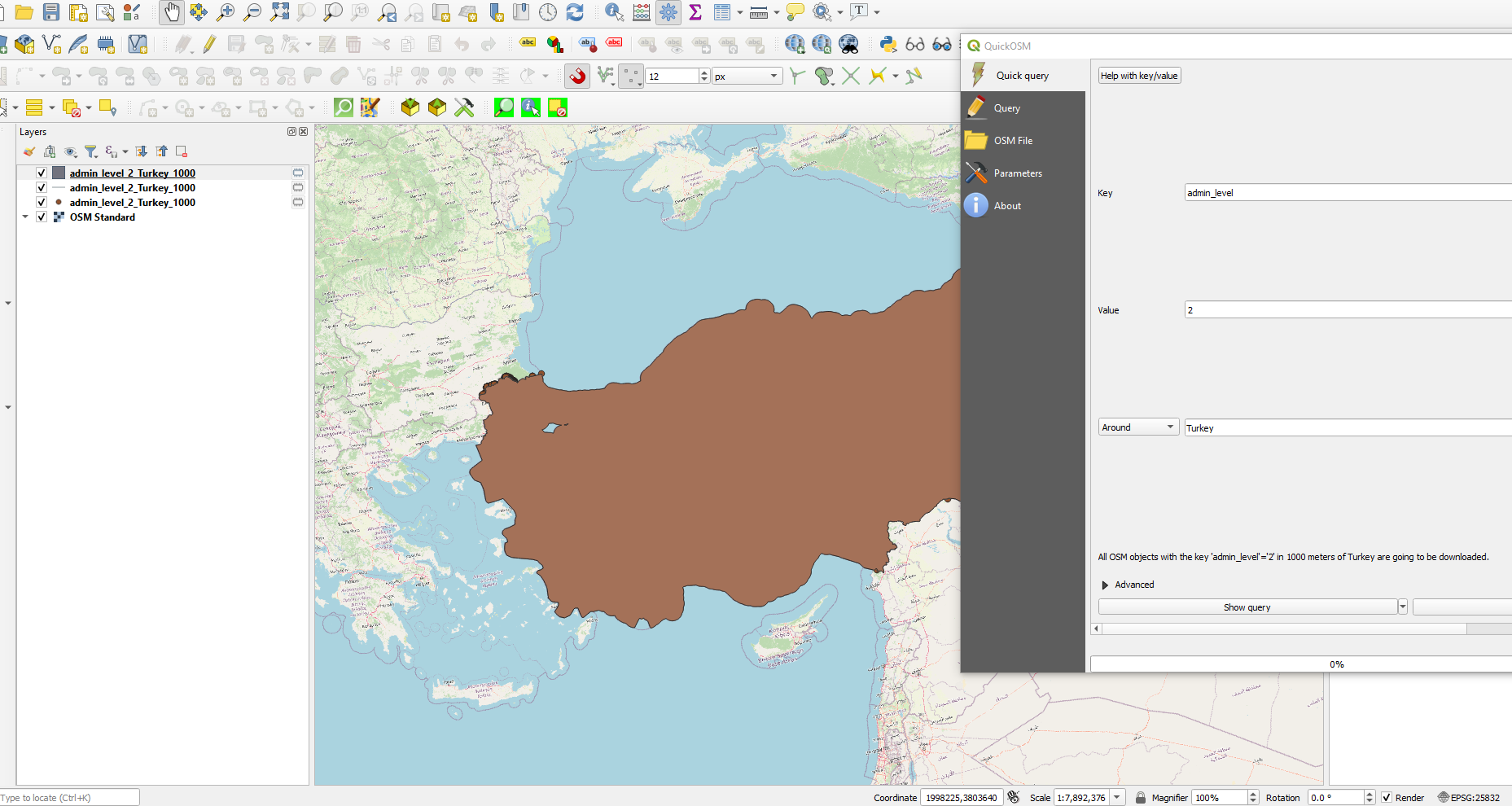Viewport: 1512px width, 806px height.
Task: Click the Measure Line ruler icon
Action: pyautogui.click(x=758, y=12)
